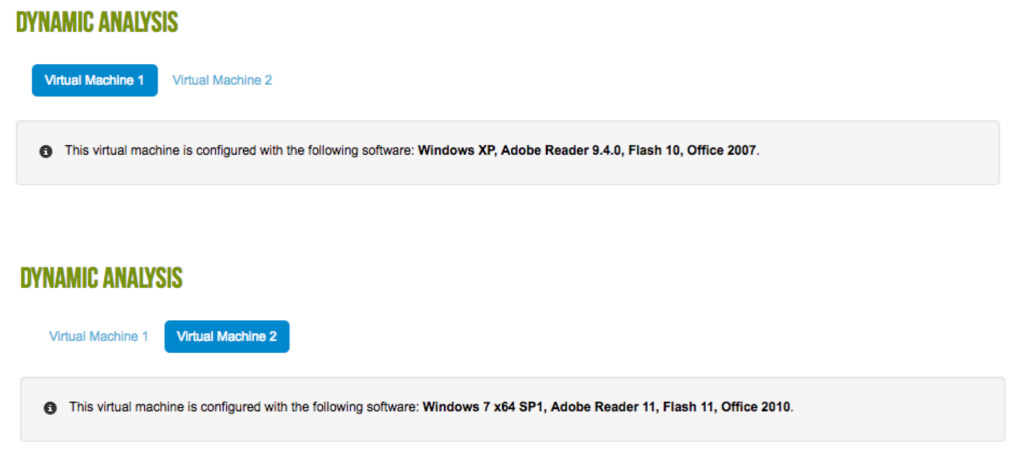Screen dimensions: 1024x454
Task: Open Virtual Machine 2 tab above Windows XP notice
Action: pyautogui.click(x=222, y=80)
